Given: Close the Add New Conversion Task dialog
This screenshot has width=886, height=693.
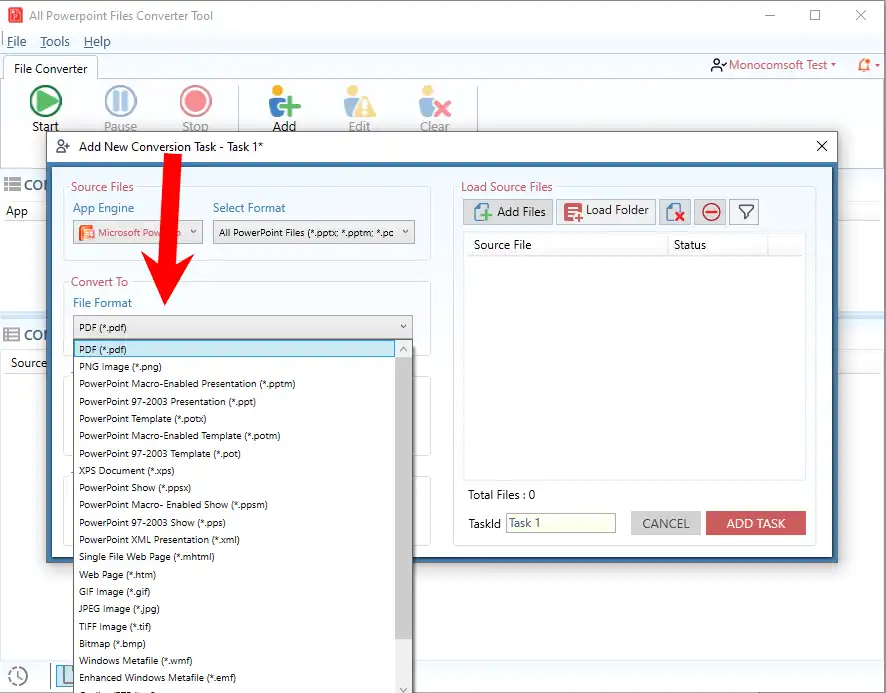Looking at the screenshot, I should 822,146.
